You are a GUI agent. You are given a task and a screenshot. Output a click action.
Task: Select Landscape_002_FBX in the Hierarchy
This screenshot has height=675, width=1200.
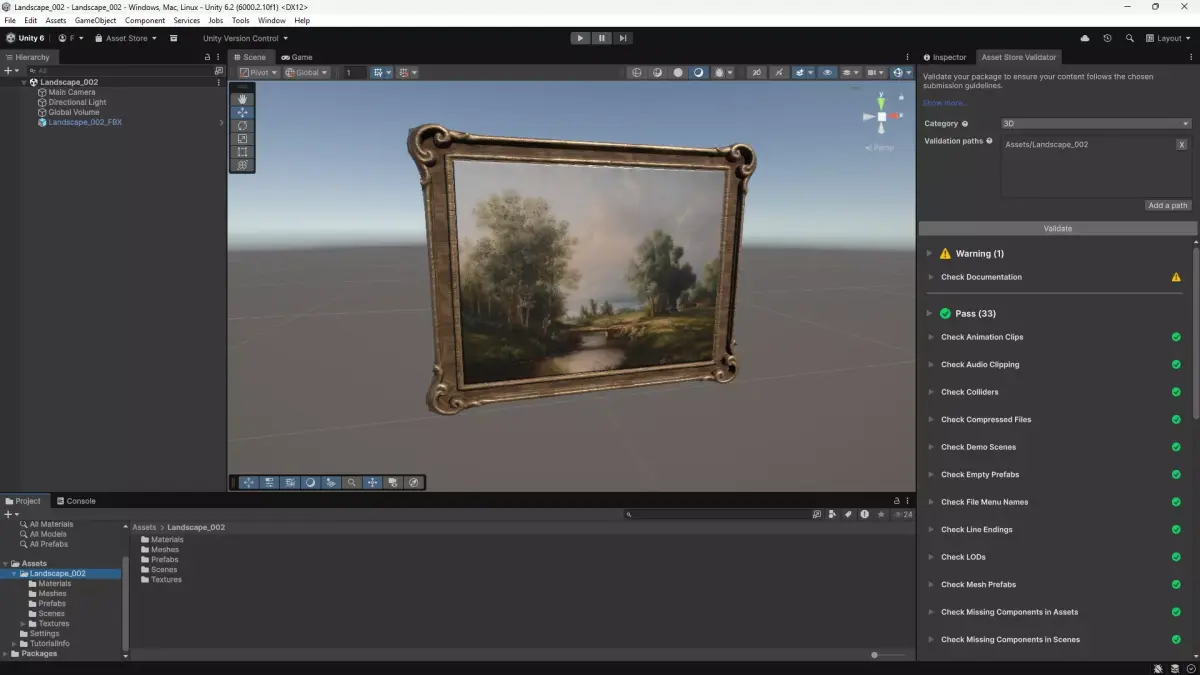85,122
